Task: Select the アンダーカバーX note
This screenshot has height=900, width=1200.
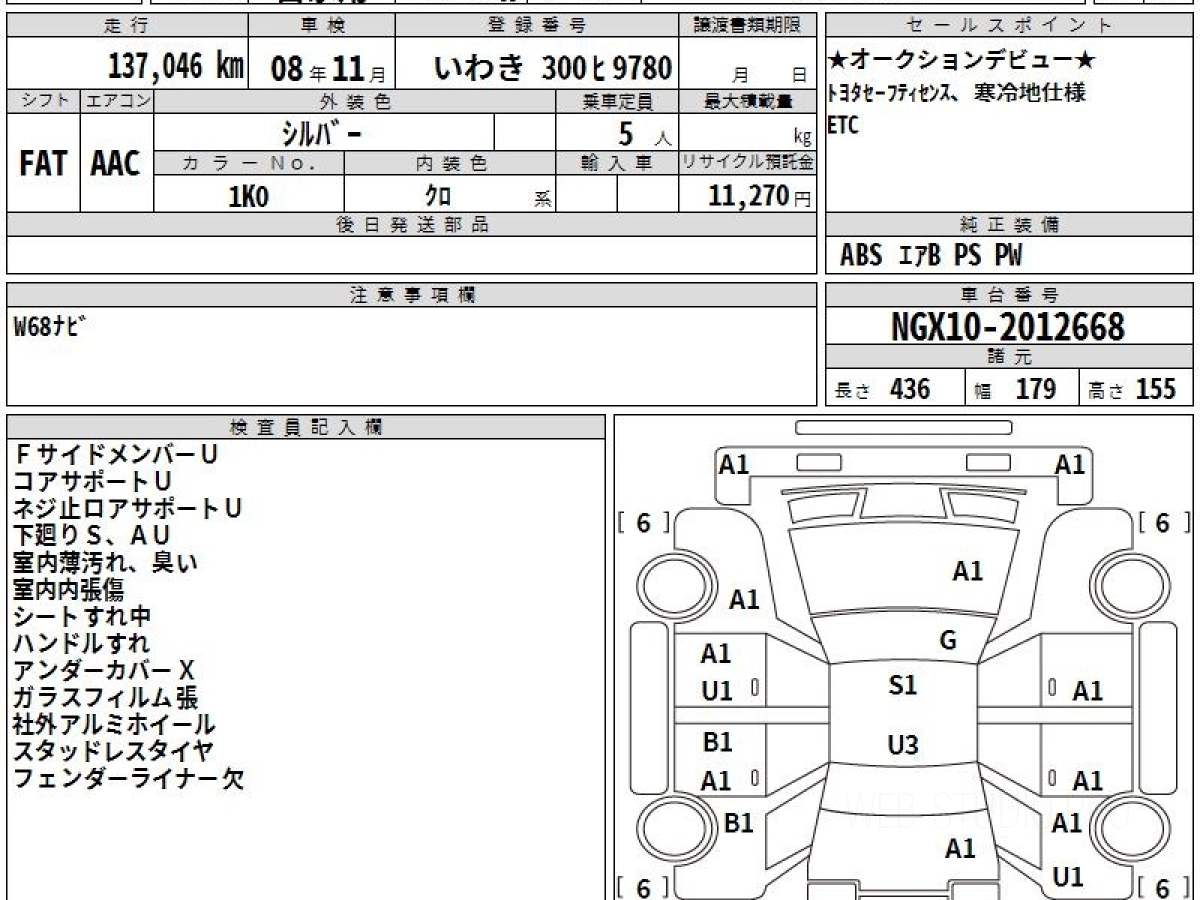Action: click(105, 670)
